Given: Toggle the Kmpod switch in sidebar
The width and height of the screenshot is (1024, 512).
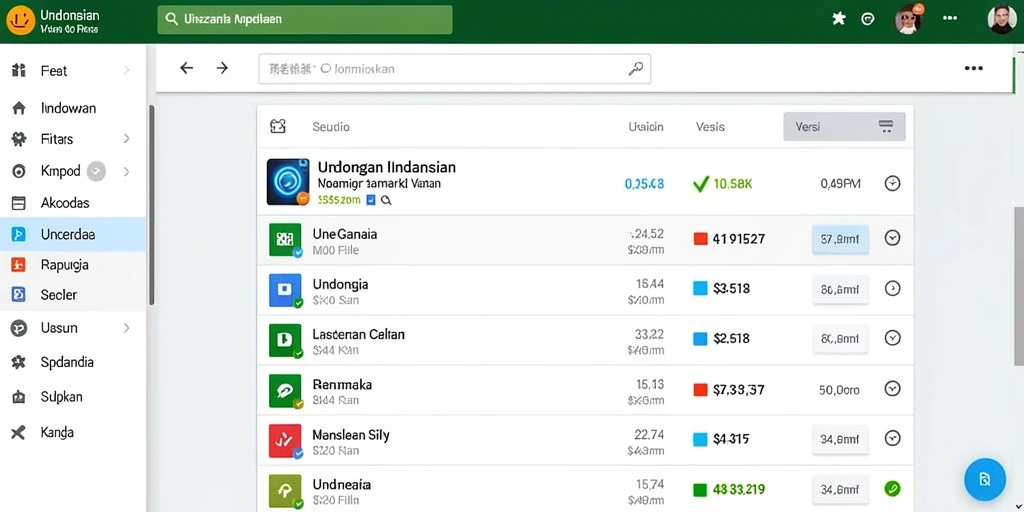Looking at the screenshot, I should pos(96,171).
